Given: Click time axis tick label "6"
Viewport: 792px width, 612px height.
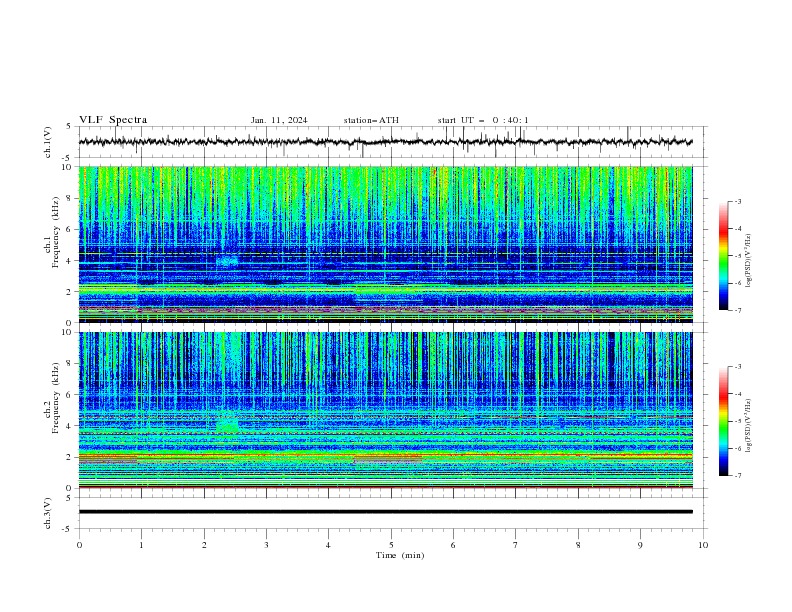Looking at the screenshot, I should pos(453,545).
